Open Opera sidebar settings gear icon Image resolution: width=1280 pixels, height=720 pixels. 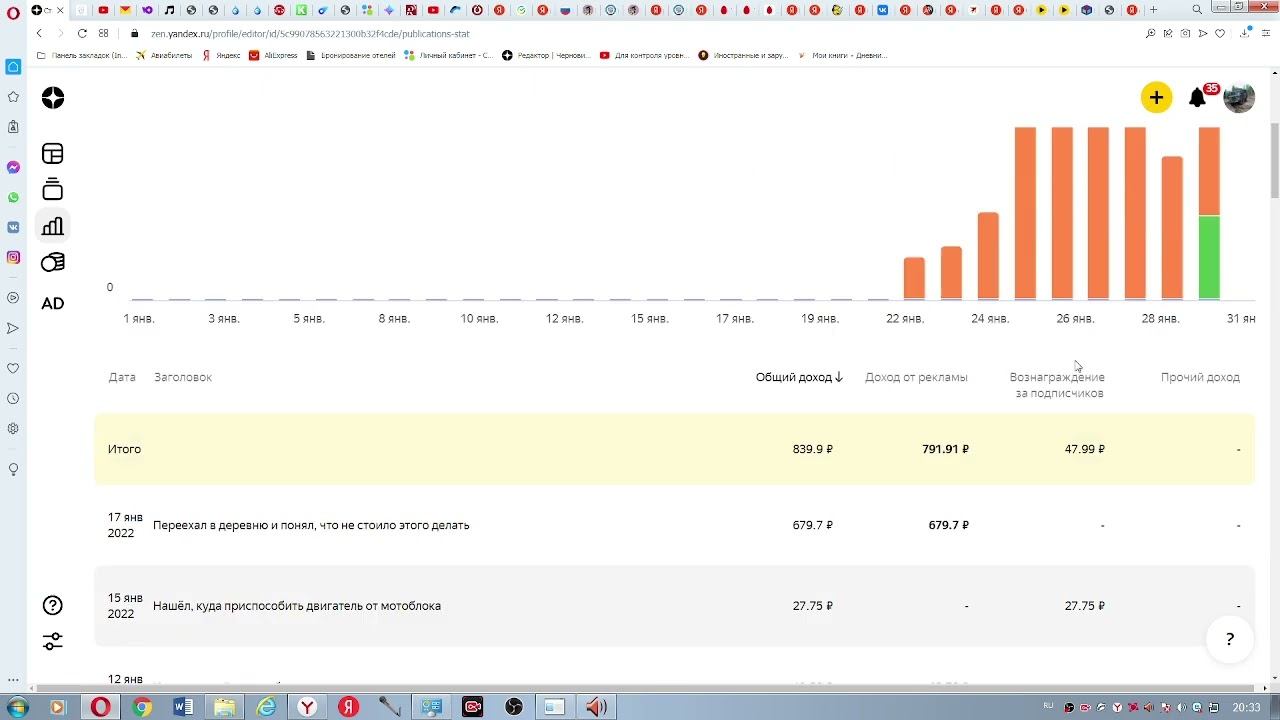13,428
